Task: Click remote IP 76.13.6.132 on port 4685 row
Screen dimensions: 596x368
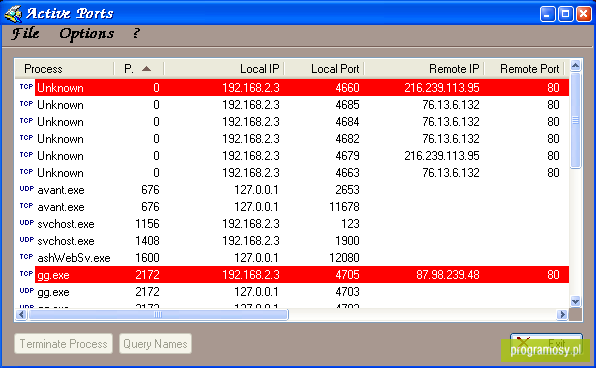Action: pyautogui.click(x=451, y=105)
